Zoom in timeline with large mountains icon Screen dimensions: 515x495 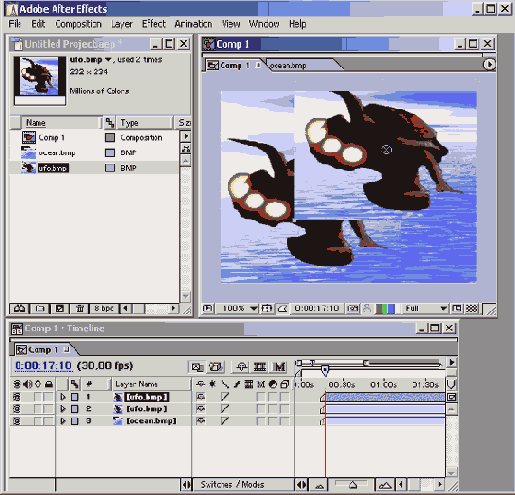[x=385, y=485]
